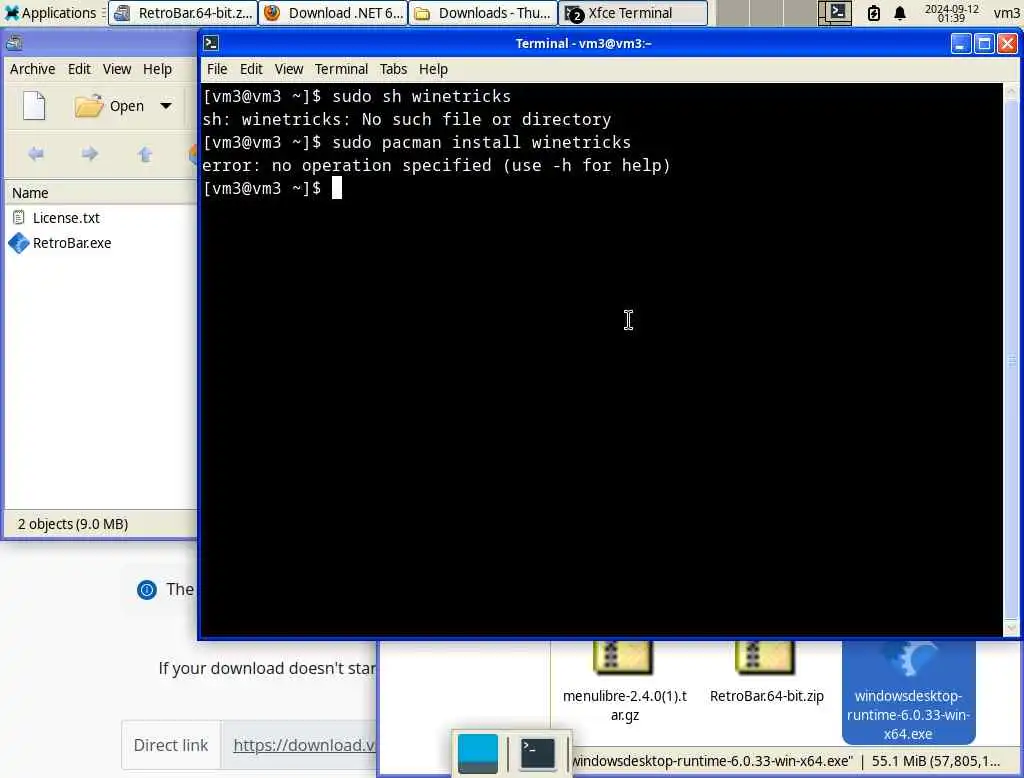The width and height of the screenshot is (1024, 778).
Task: Open the Terminal window's Edit menu
Action: click(251, 69)
